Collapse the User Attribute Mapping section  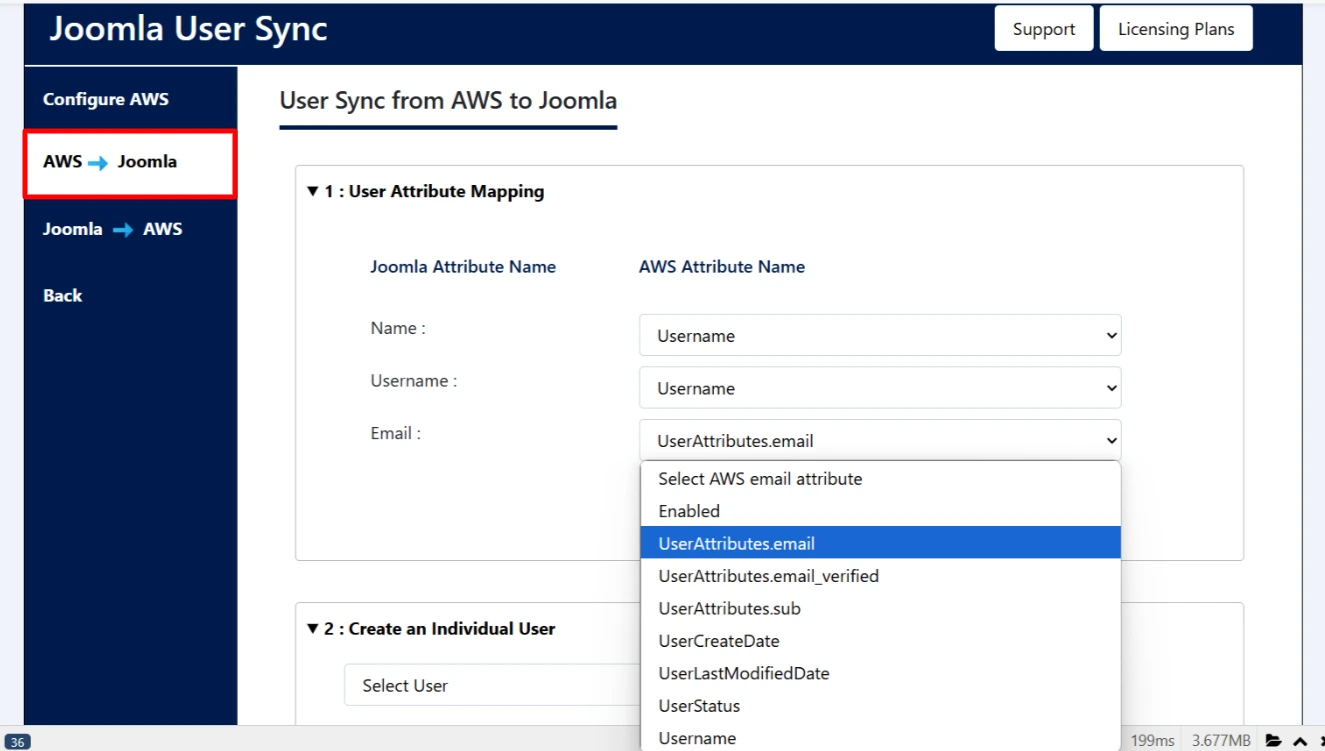click(x=425, y=191)
